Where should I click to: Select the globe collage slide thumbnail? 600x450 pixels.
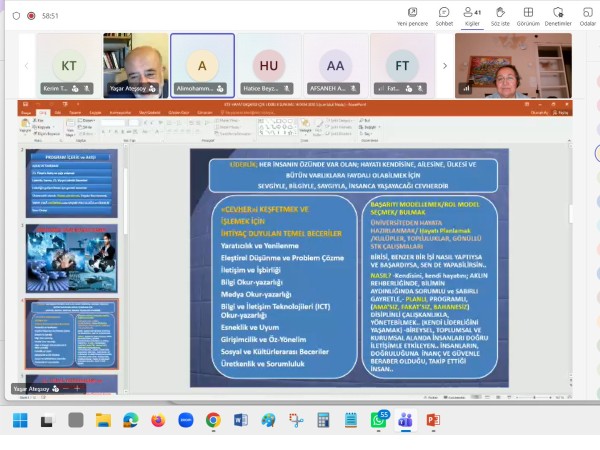tap(72, 259)
